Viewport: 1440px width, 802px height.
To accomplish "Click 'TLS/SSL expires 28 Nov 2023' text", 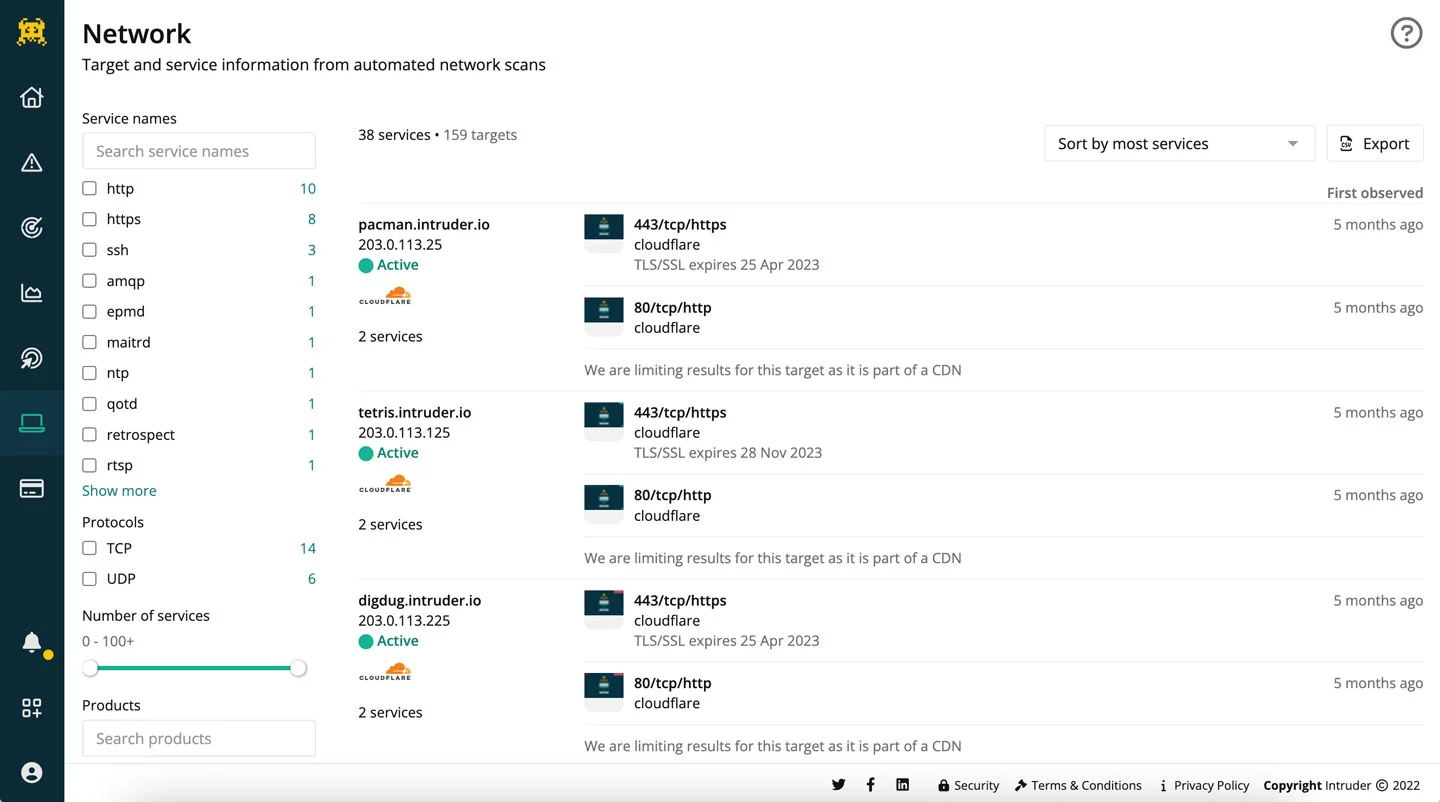I will point(728,453).
